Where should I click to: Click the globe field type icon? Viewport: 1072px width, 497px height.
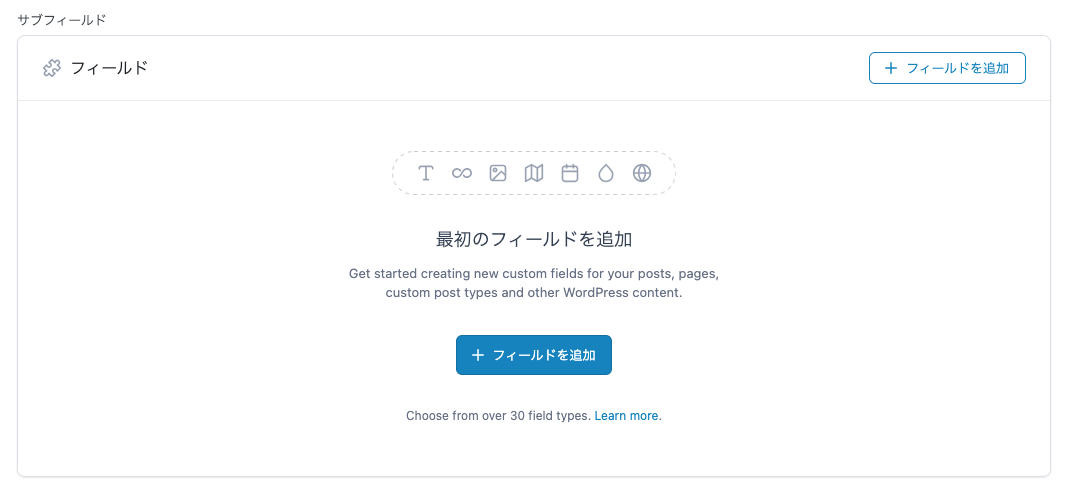[x=642, y=173]
